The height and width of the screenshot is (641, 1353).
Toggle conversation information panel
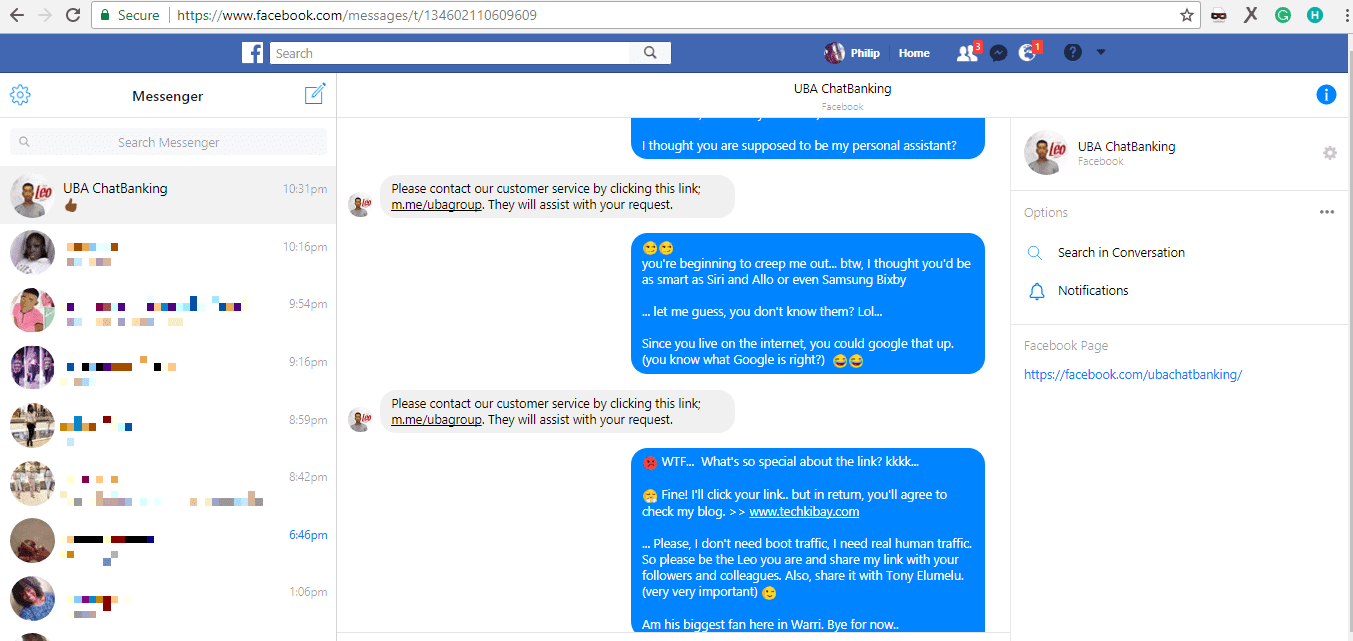tap(1326, 95)
